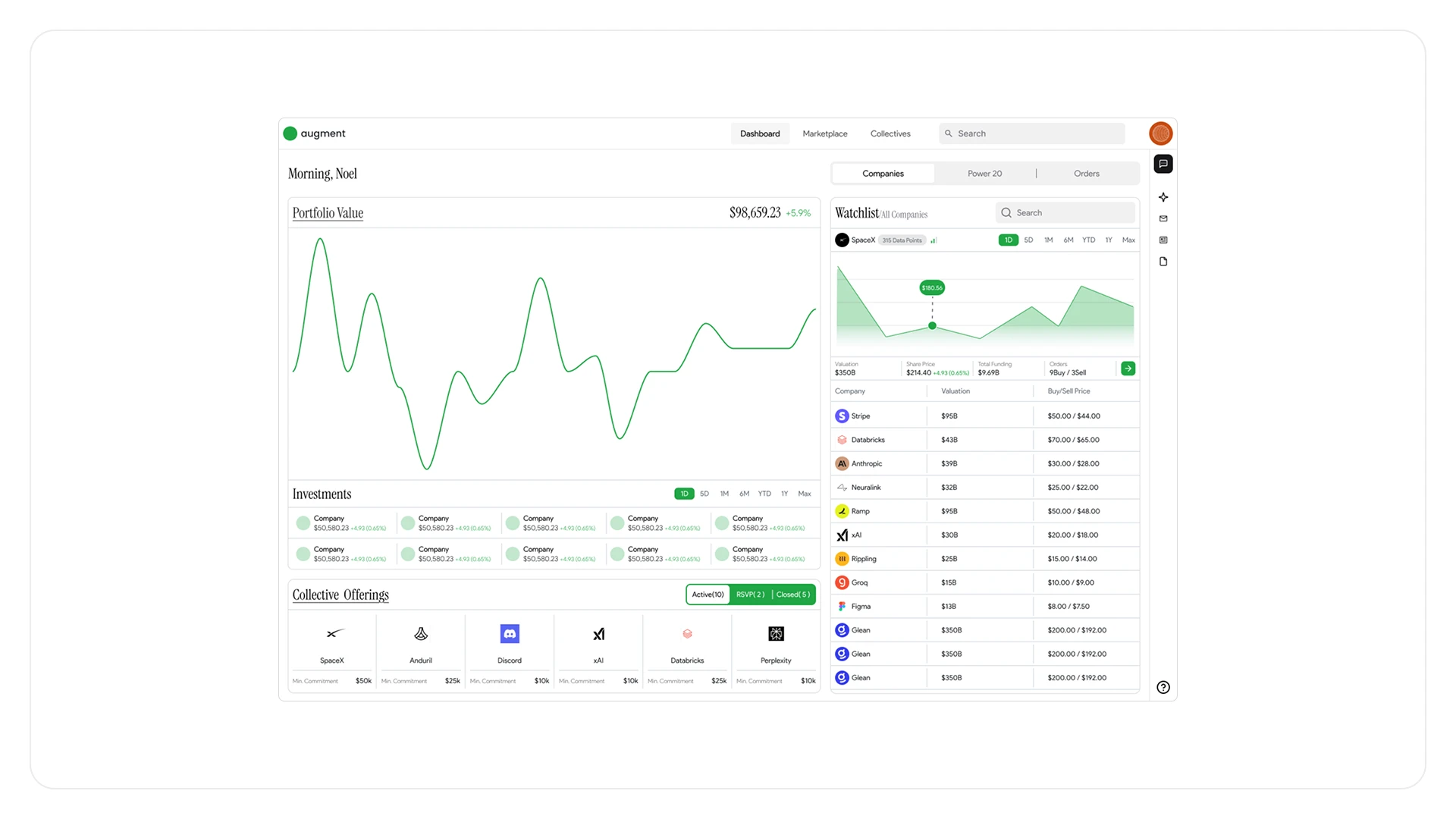Click the Watchlist company search field
Viewport: 1456px width, 819px height.
(1065, 213)
